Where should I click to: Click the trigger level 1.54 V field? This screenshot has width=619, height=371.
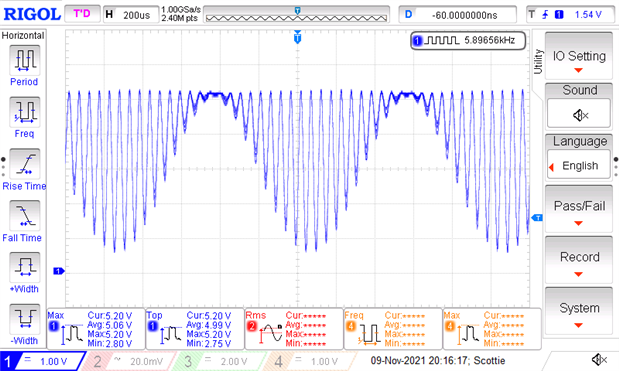tap(588, 15)
